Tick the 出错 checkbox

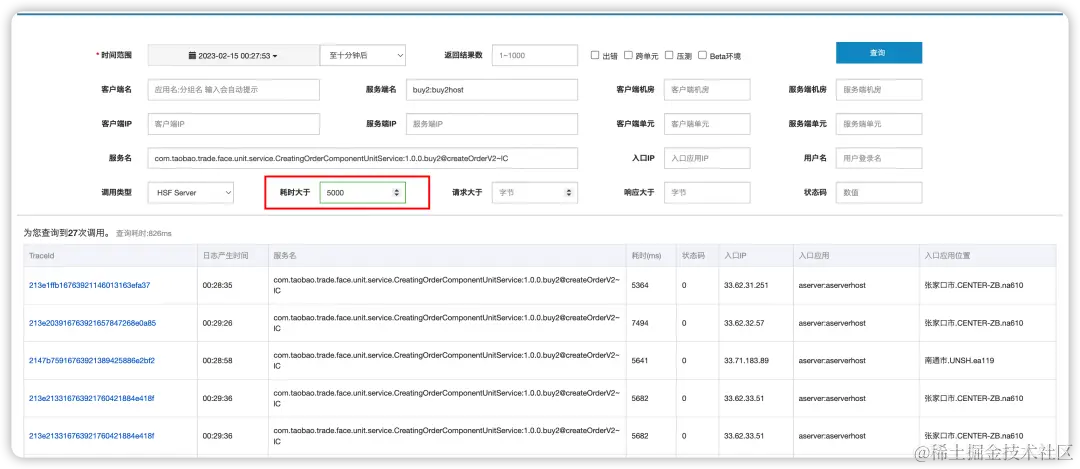[595, 55]
